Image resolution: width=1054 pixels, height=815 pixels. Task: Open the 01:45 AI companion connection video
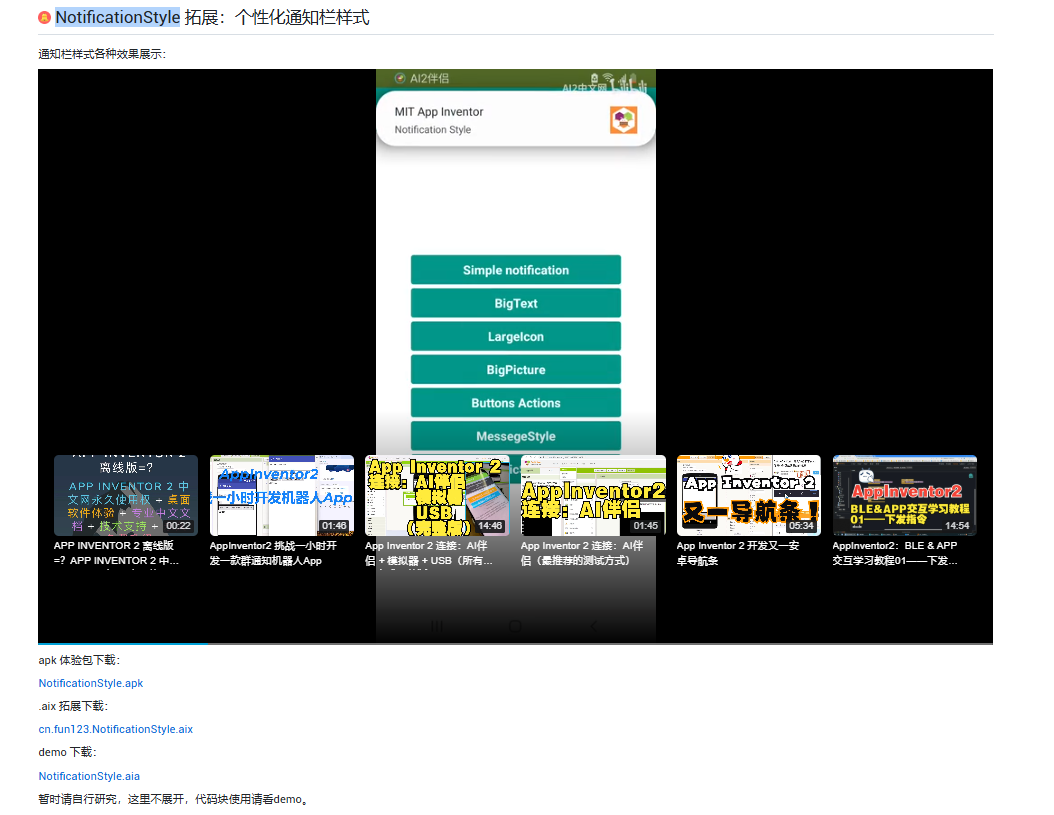coord(594,495)
